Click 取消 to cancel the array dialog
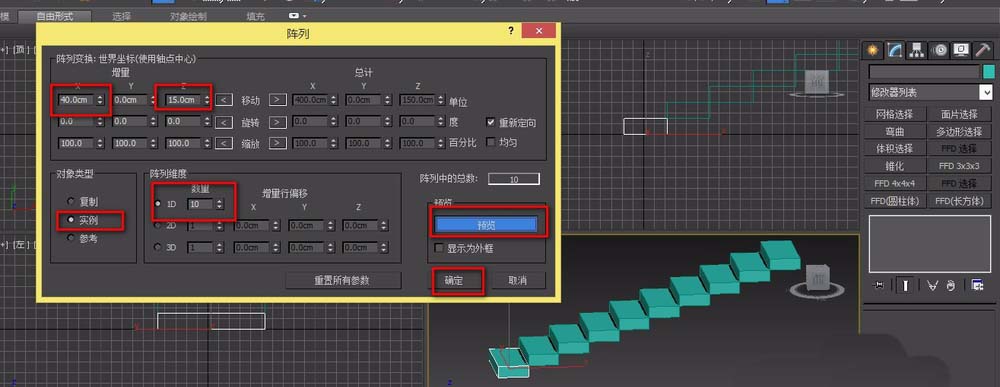 click(x=518, y=281)
